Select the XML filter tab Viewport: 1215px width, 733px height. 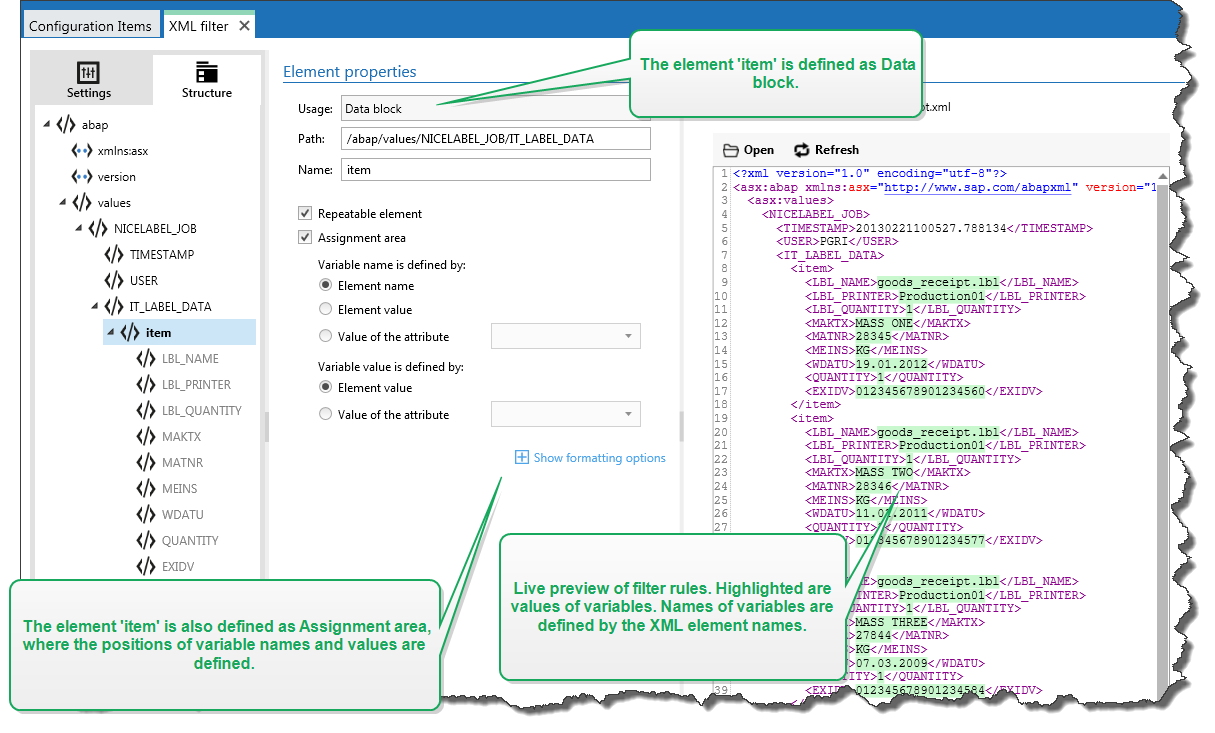point(198,23)
